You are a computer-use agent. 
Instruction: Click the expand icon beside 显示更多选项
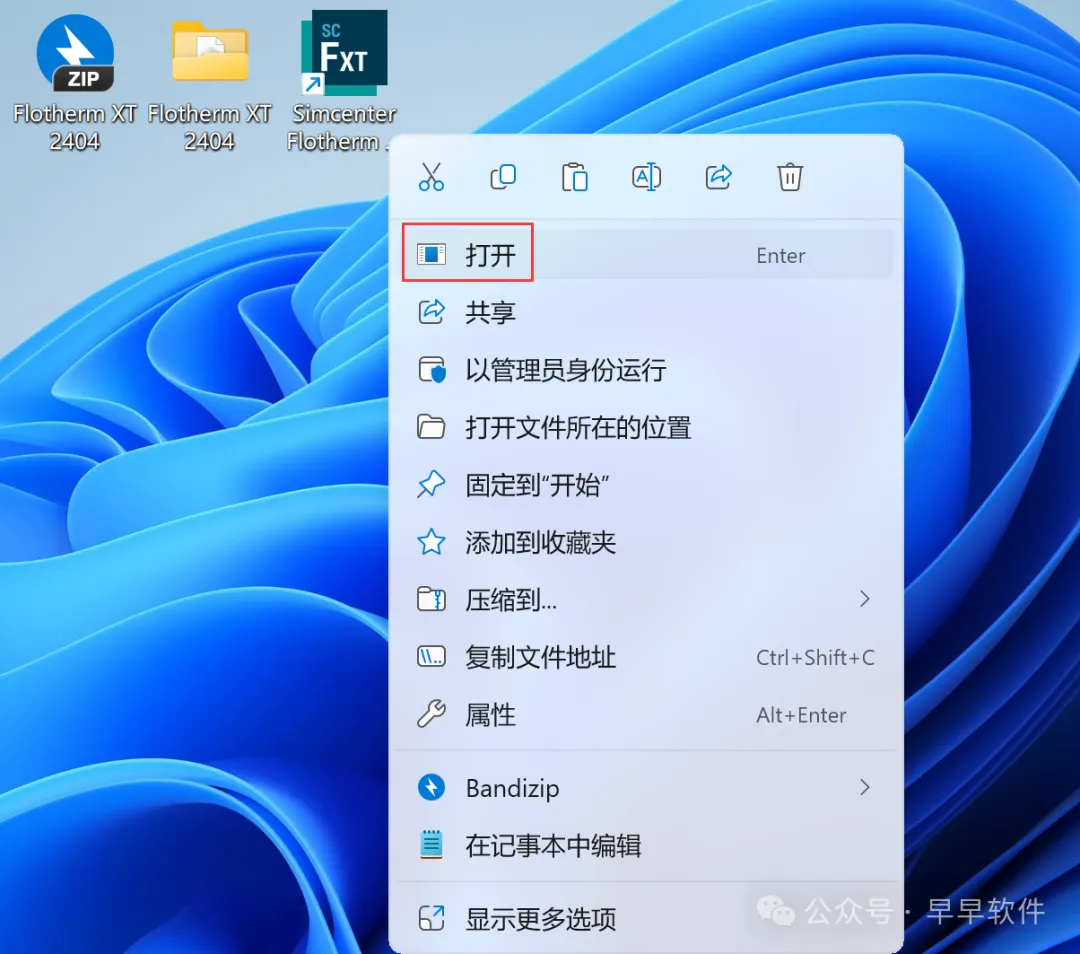pos(432,918)
